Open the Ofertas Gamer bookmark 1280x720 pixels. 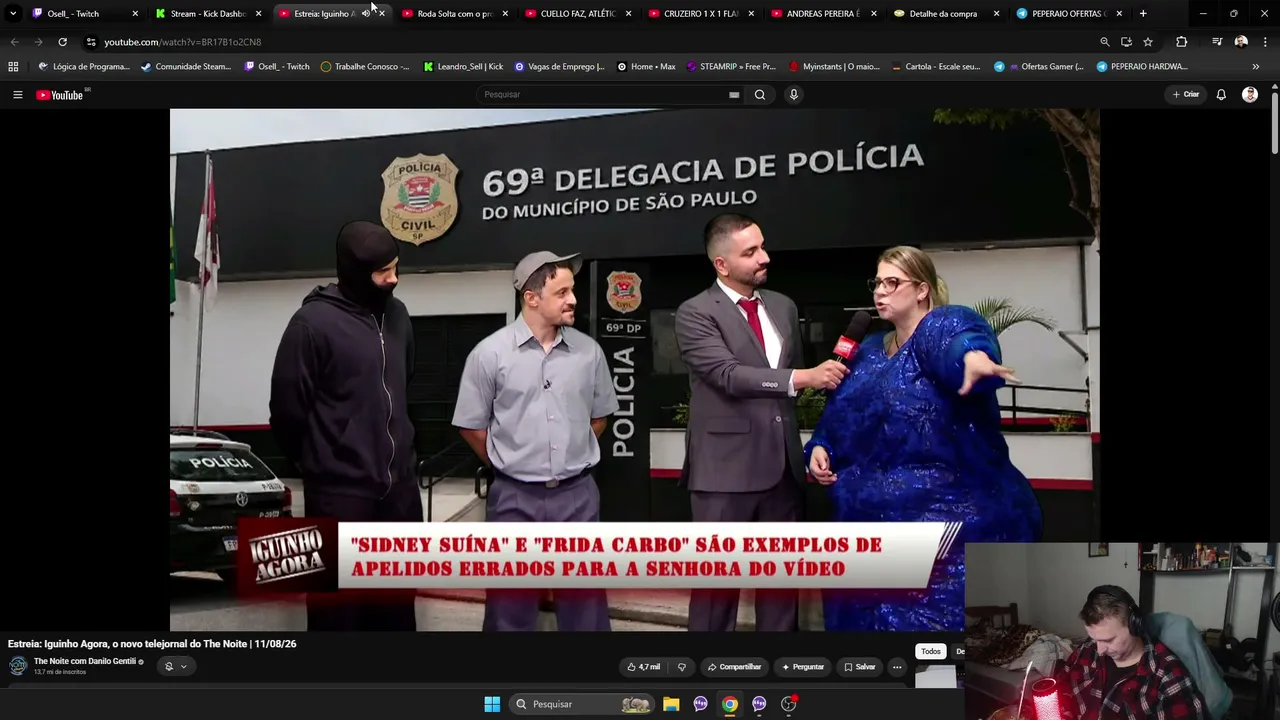click(x=1038, y=67)
